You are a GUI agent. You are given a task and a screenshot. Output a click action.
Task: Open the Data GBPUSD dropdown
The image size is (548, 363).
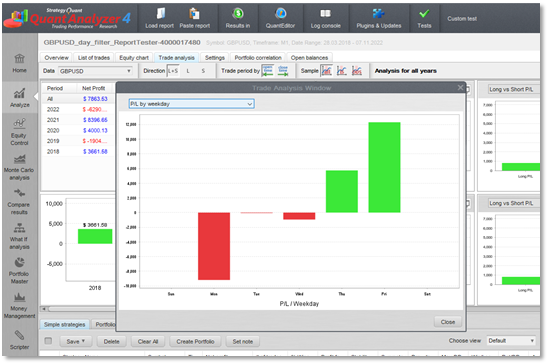pos(95,71)
